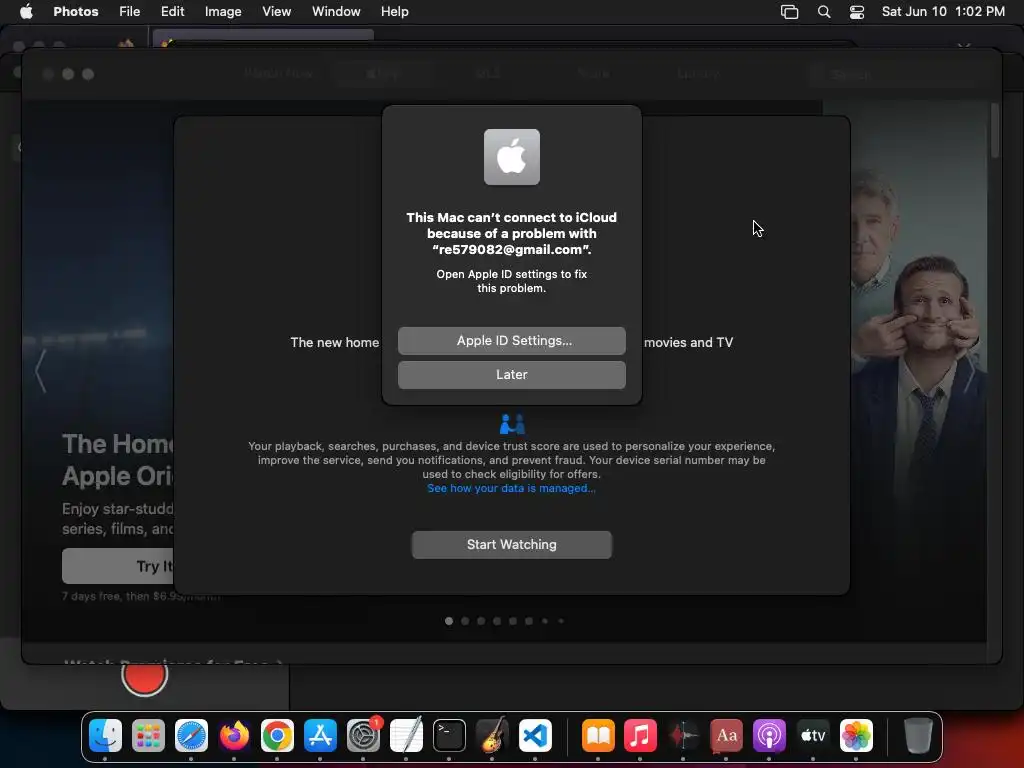The image size is (1024, 768).
Task: Open the Help menu
Action: 394,11
